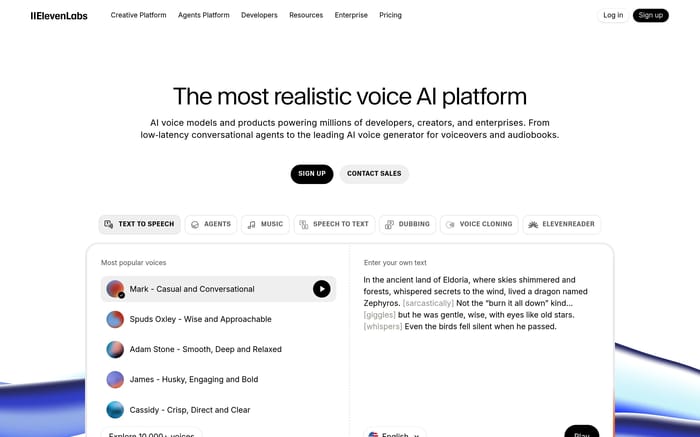Expand the Creative Platform menu

coord(138,15)
